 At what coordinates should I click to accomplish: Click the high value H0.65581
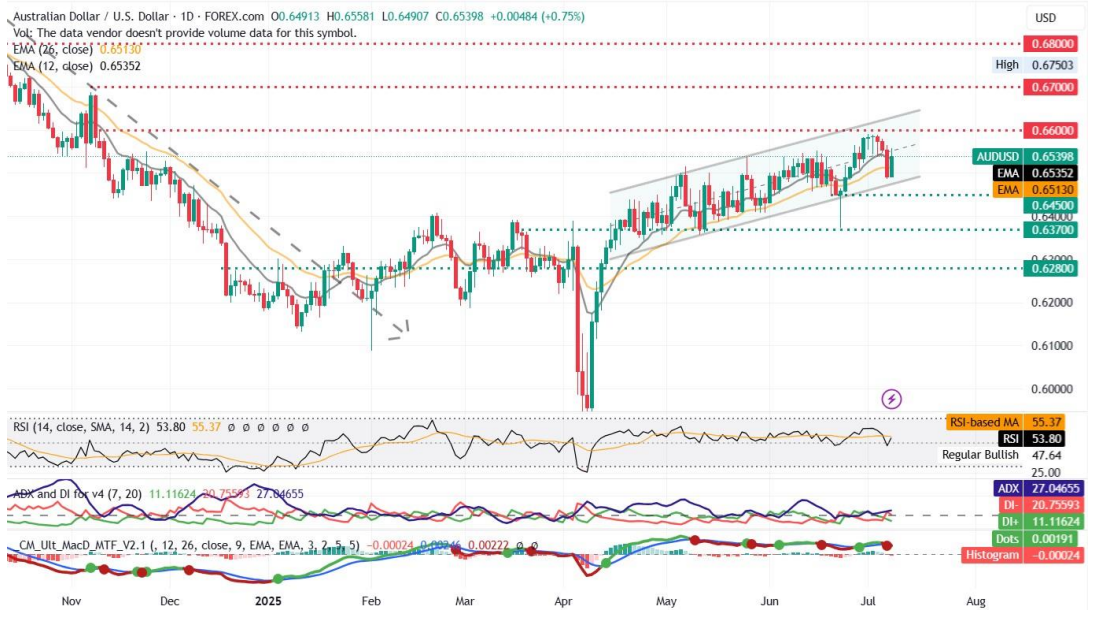click(x=352, y=16)
